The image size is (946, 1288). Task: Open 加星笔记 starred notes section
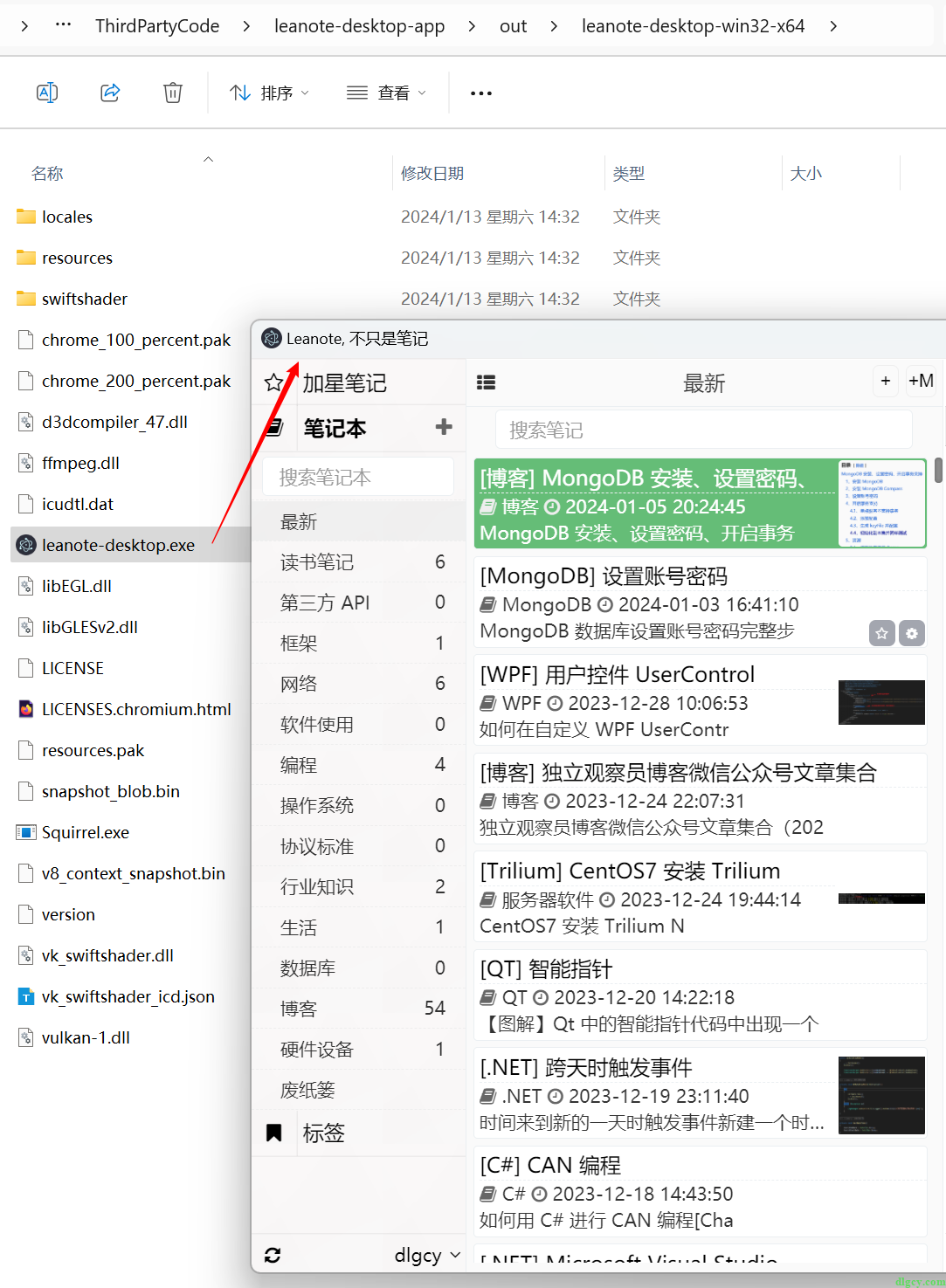344,382
